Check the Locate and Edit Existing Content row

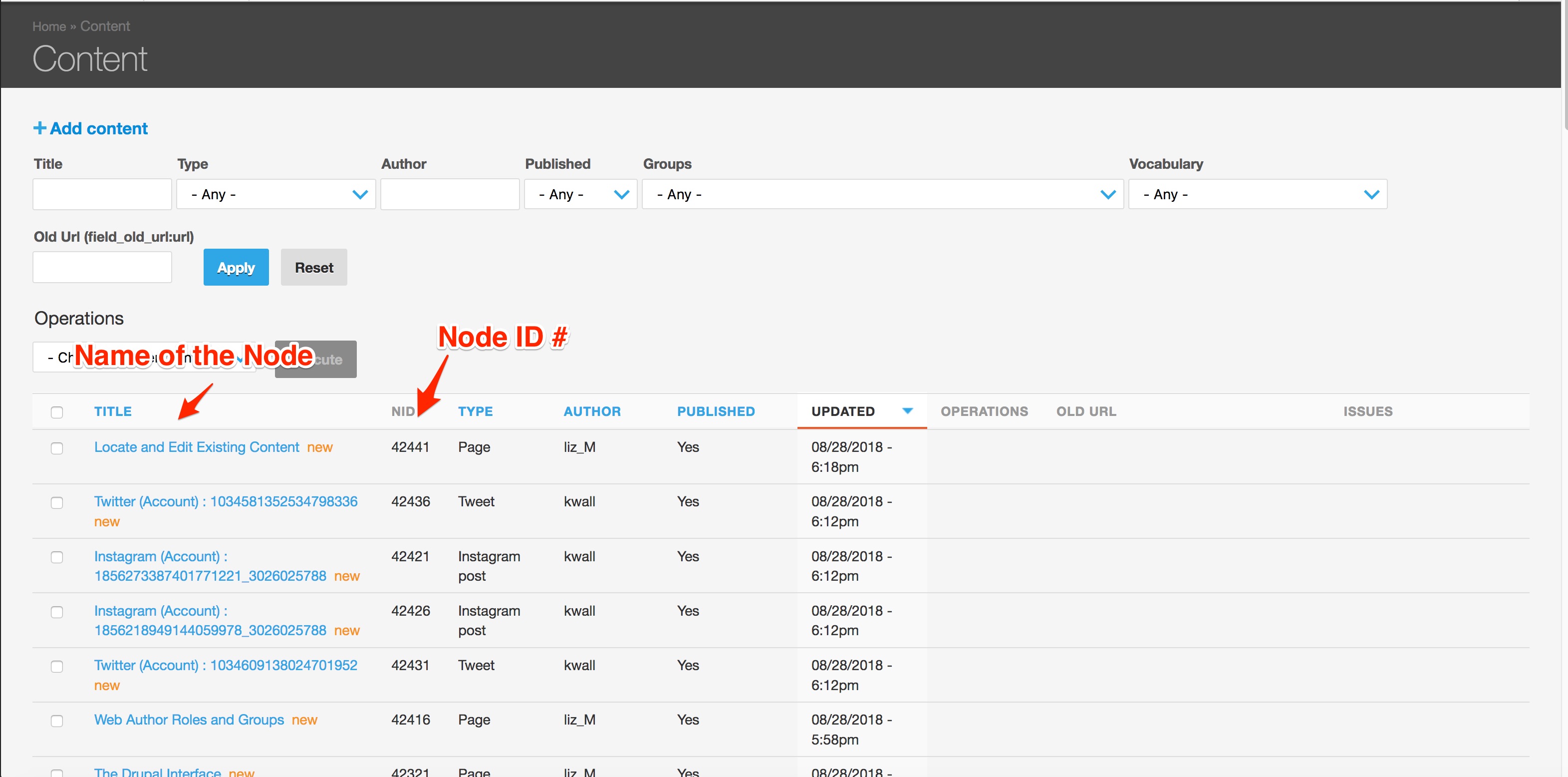[x=56, y=448]
